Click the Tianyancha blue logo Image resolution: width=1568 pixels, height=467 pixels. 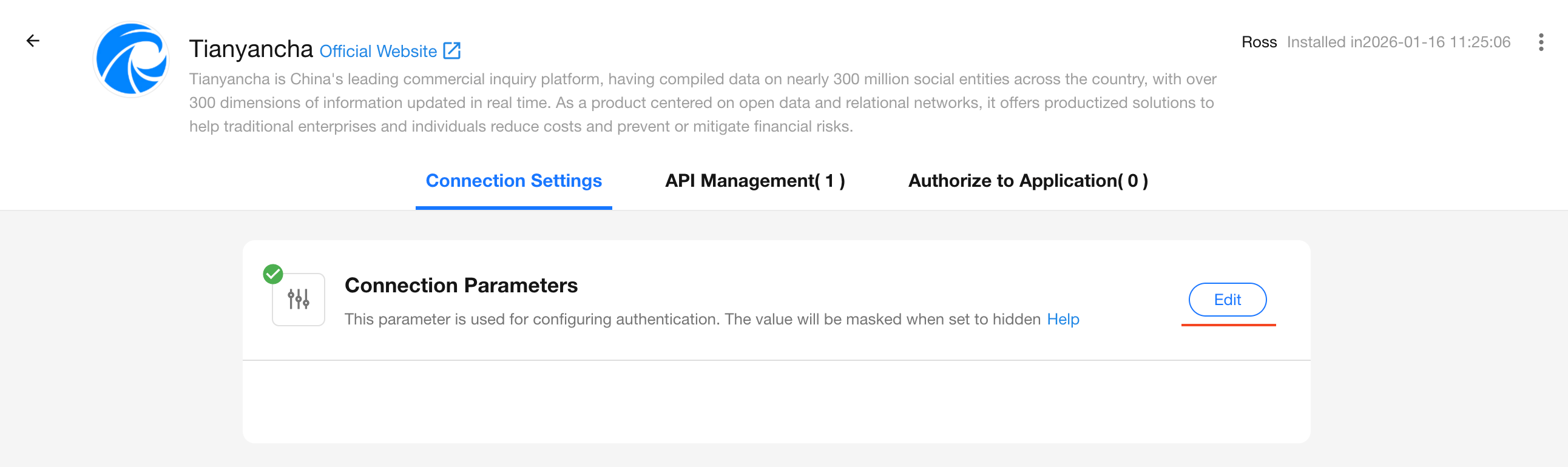click(x=132, y=59)
